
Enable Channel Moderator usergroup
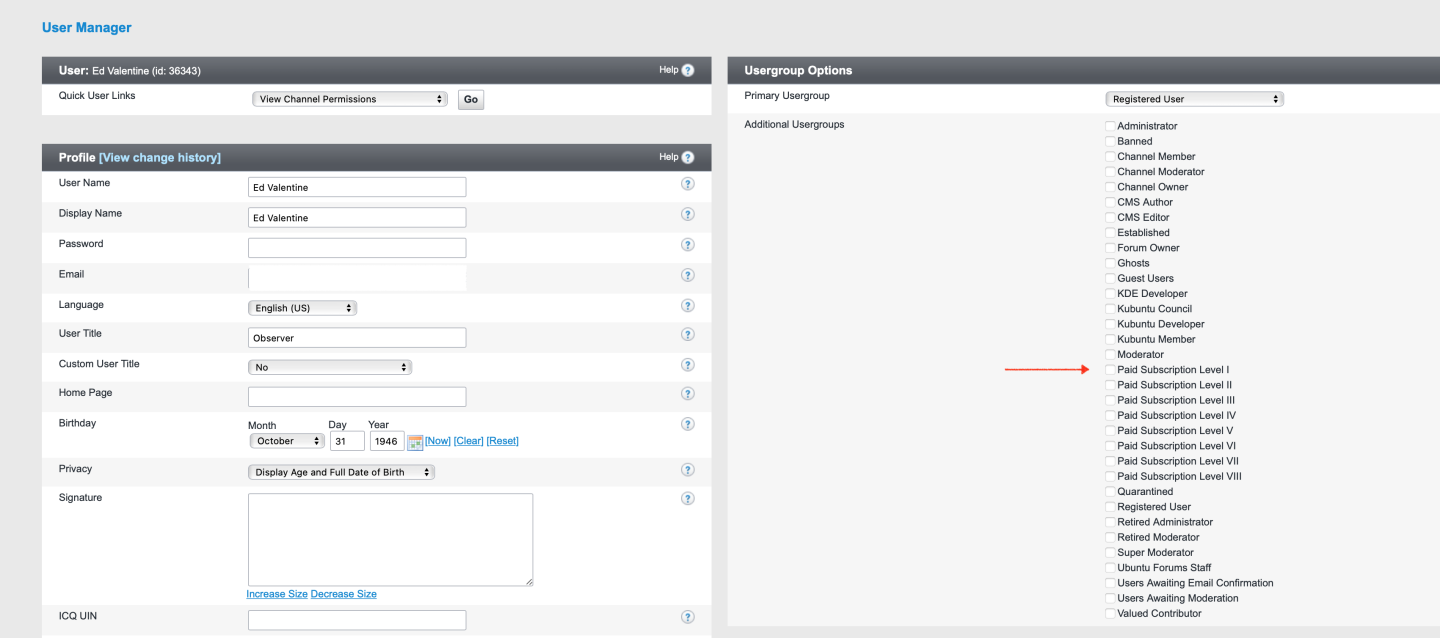tap(1110, 172)
